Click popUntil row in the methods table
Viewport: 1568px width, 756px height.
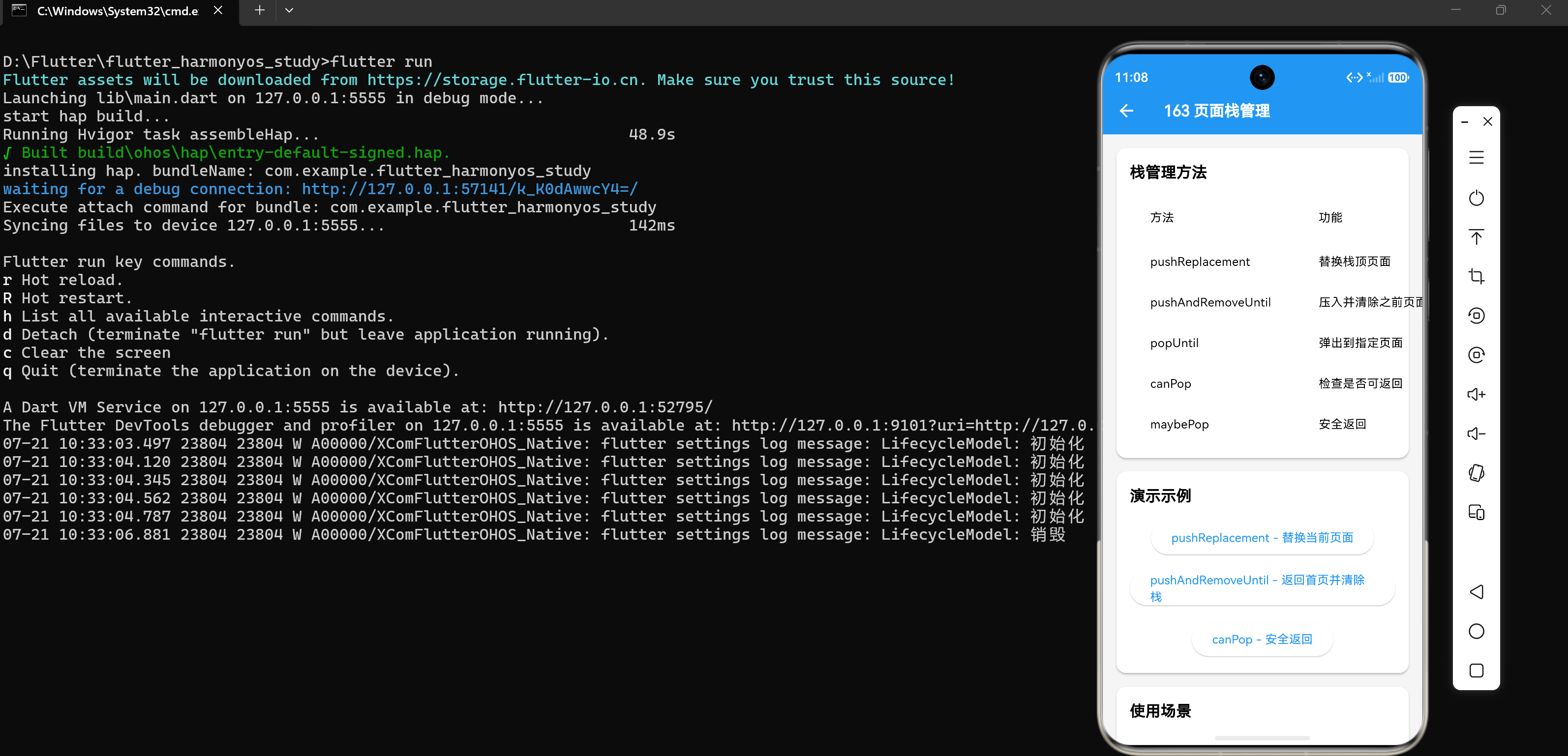[1262, 343]
